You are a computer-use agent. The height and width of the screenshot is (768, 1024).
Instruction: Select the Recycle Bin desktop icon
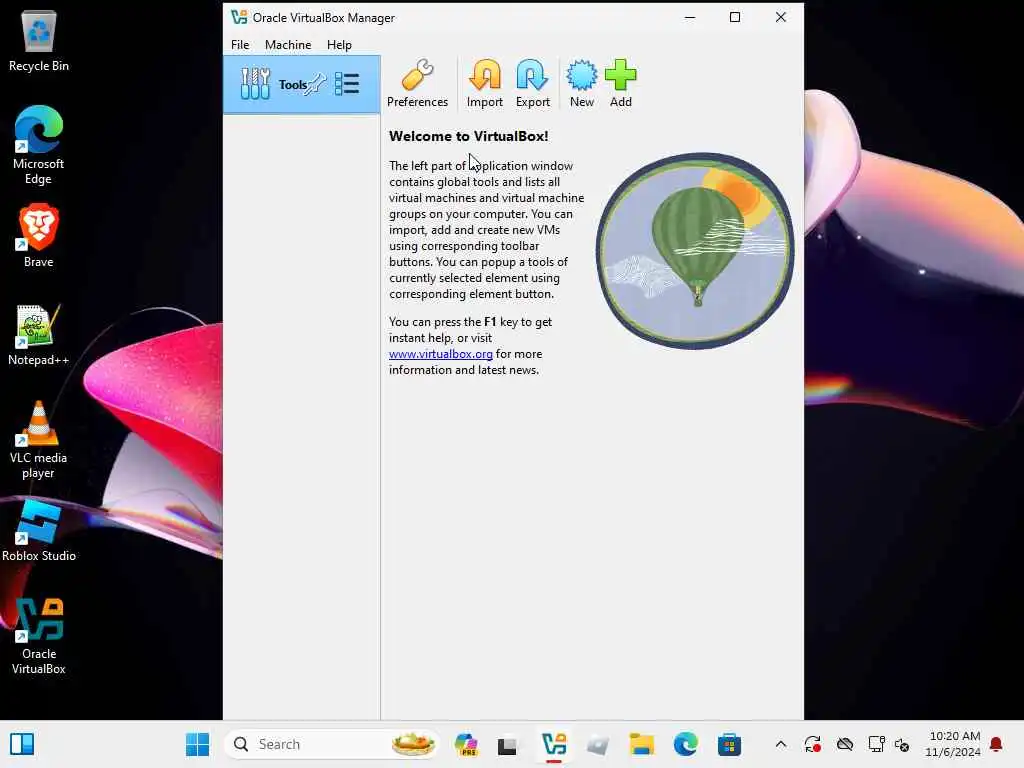tap(39, 40)
